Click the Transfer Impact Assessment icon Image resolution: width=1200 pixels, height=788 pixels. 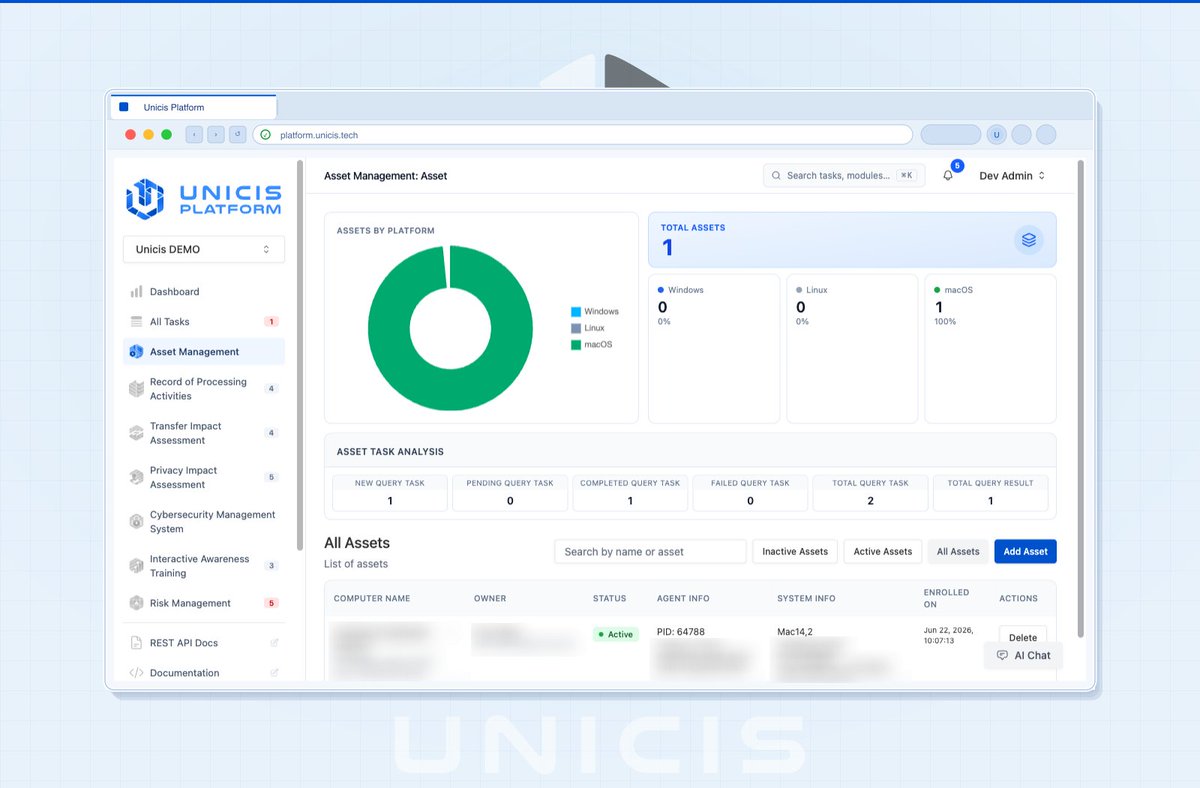136,433
